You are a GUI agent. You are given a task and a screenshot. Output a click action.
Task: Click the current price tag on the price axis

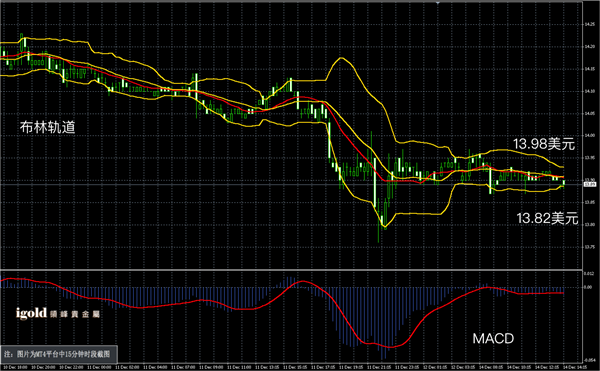click(x=589, y=184)
